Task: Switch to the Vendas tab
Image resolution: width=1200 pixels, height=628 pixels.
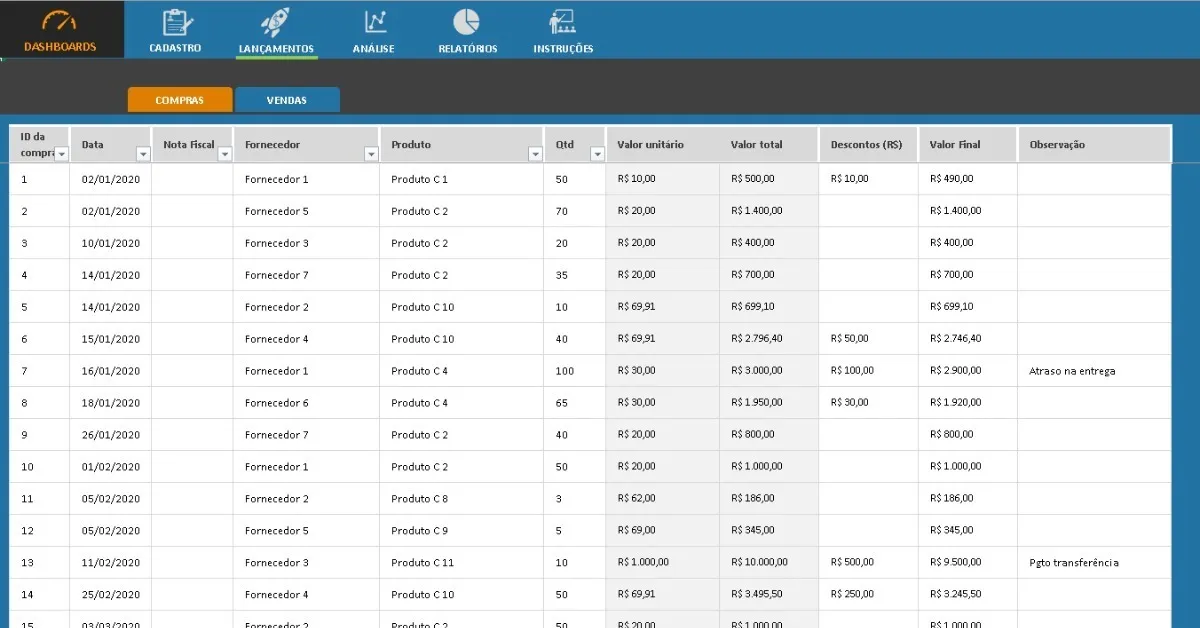Action: coord(287,100)
